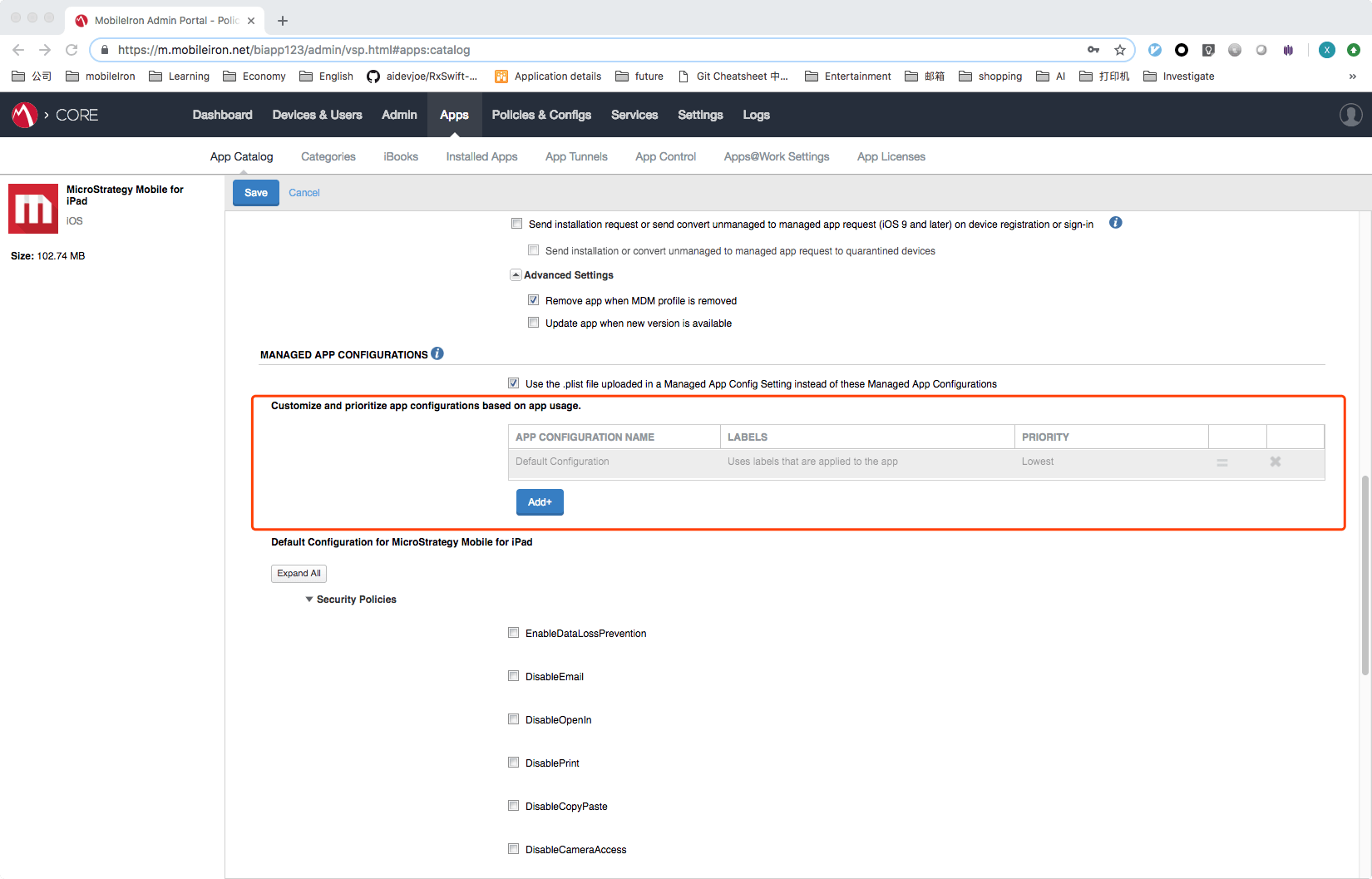Viewport: 1372px width, 879px height.
Task: Toggle Send installation request on device registration checkbox
Action: [x=517, y=224]
